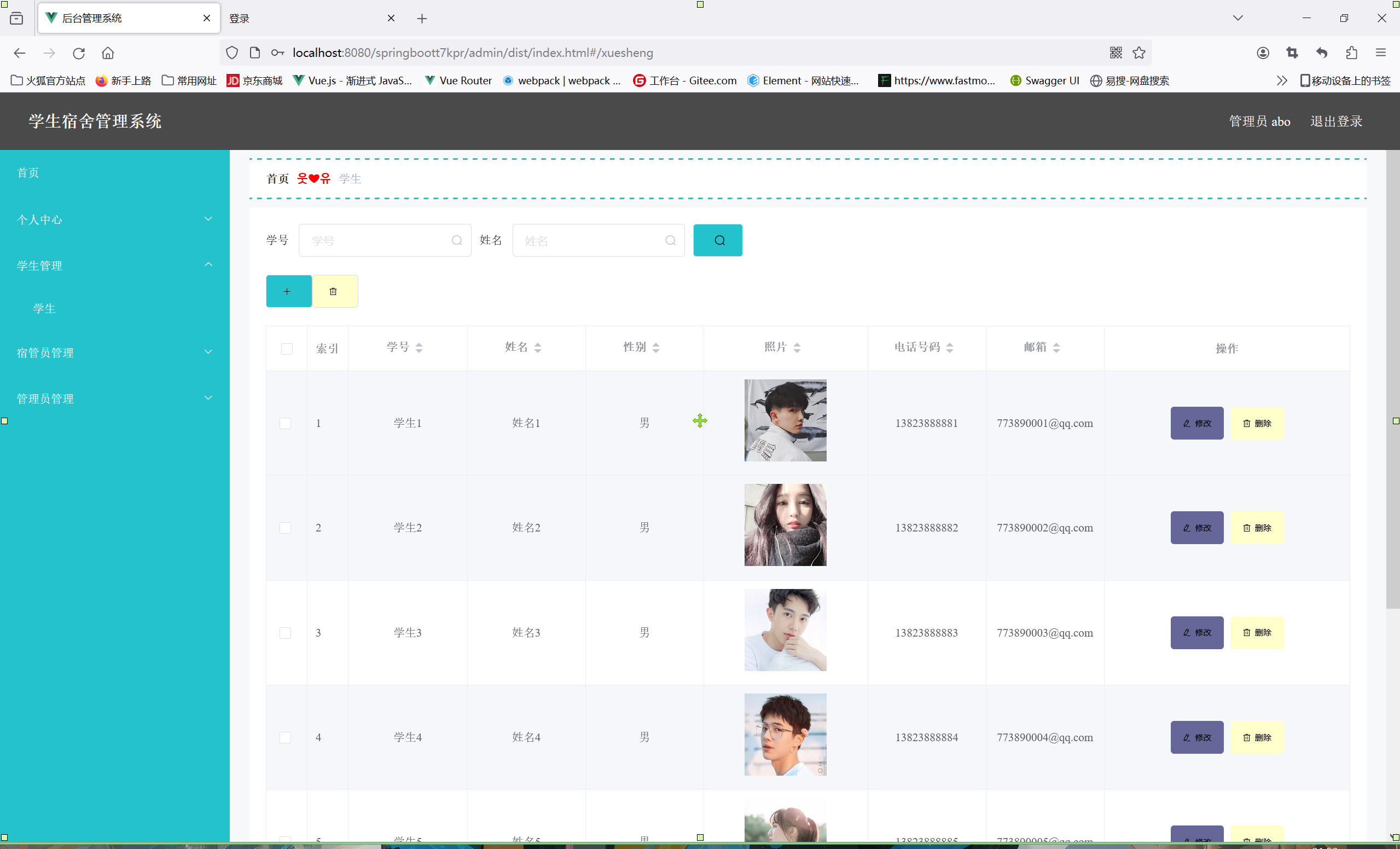The height and width of the screenshot is (849, 1400).
Task: Open the extensions puzzle icon
Action: coord(1352,53)
